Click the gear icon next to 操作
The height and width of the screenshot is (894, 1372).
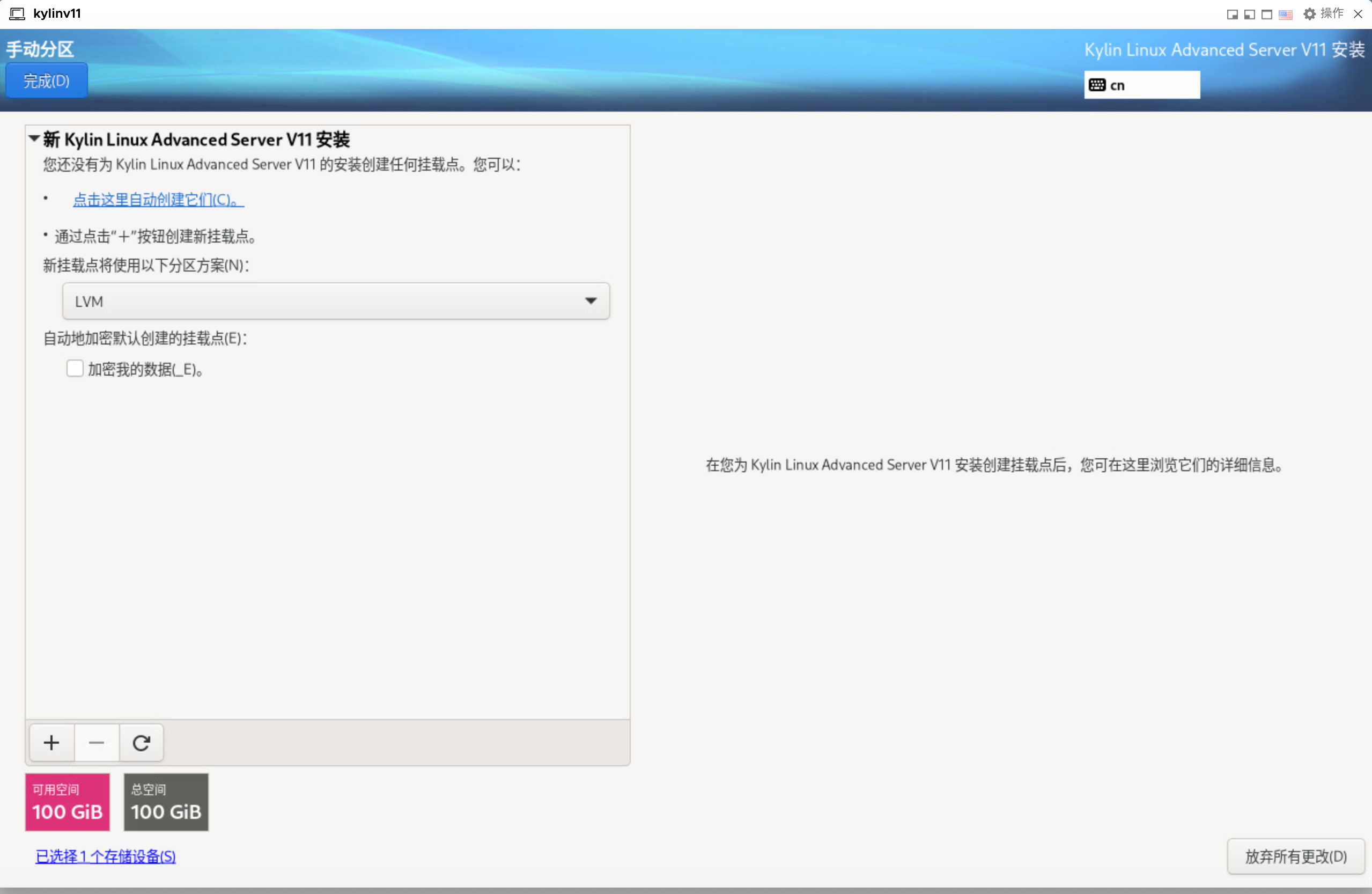1309,14
